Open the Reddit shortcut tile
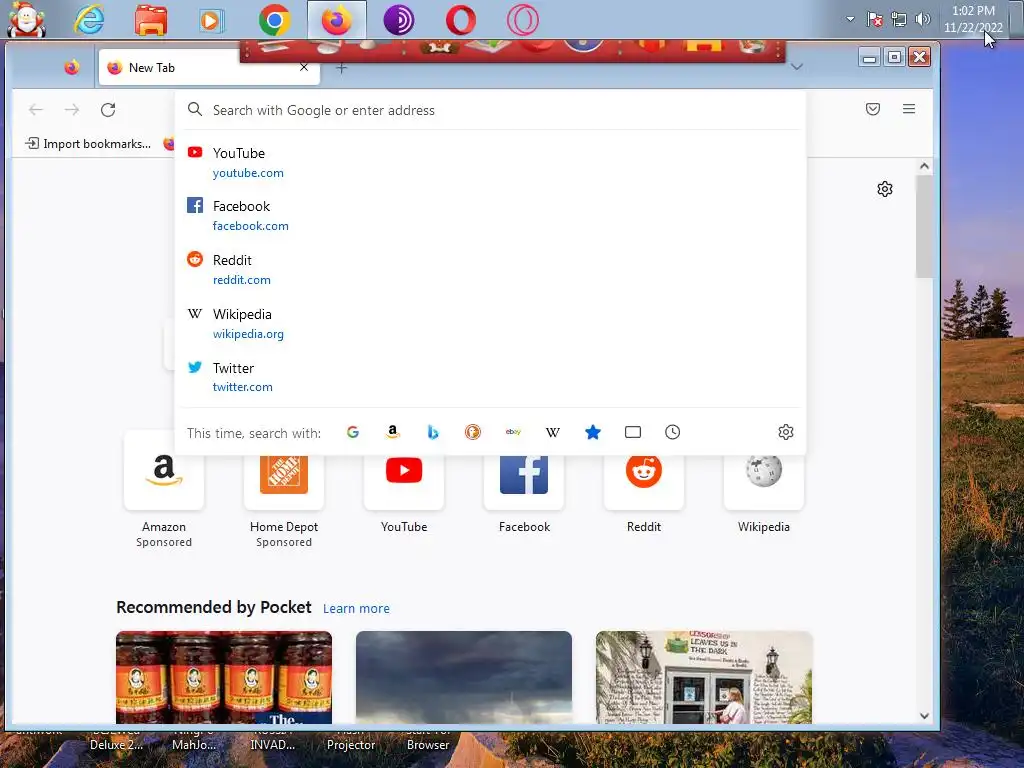The width and height of the screenshot is (1024, 768). tap(644, 483)
